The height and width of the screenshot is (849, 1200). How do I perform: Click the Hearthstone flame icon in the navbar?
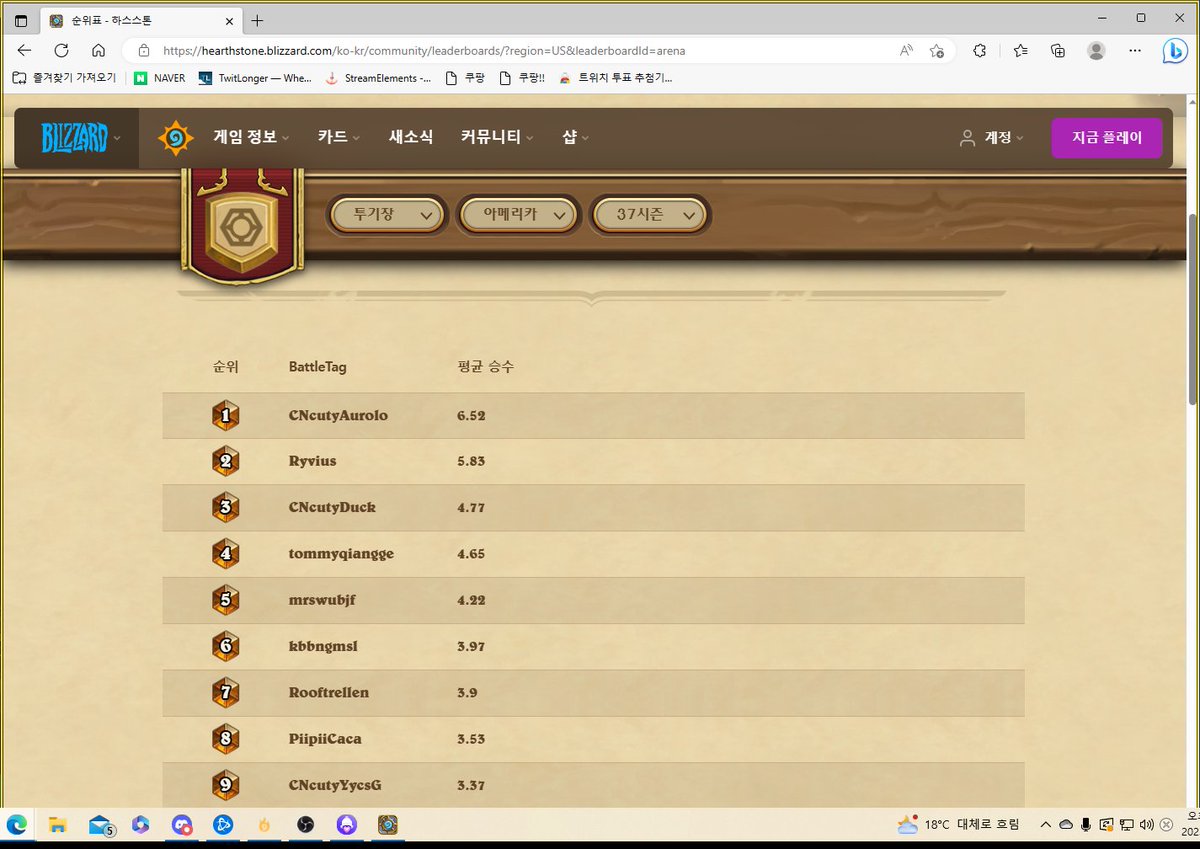(175, 138)
